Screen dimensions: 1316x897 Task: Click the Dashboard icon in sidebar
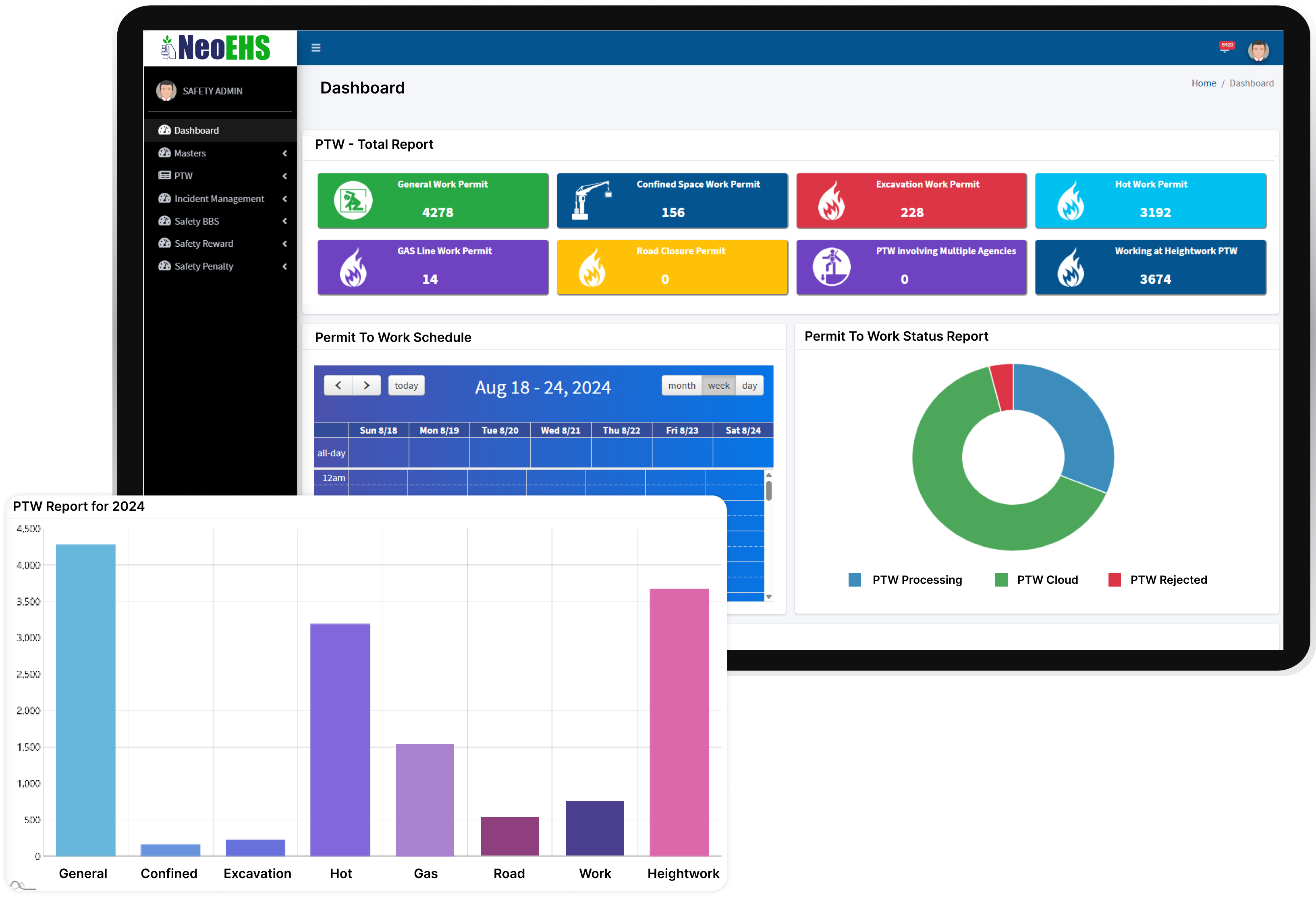tap(165, 130)
